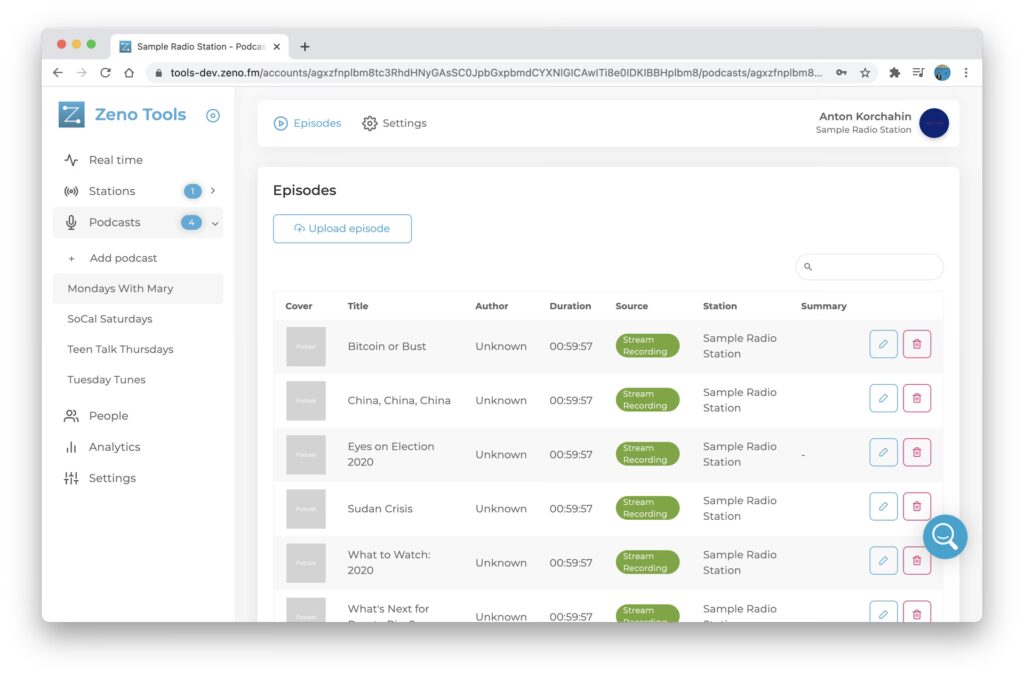This screenshot has height=677, width=1024.
Task: Open the chat support magnifier bubble
Action: (944, 537)
